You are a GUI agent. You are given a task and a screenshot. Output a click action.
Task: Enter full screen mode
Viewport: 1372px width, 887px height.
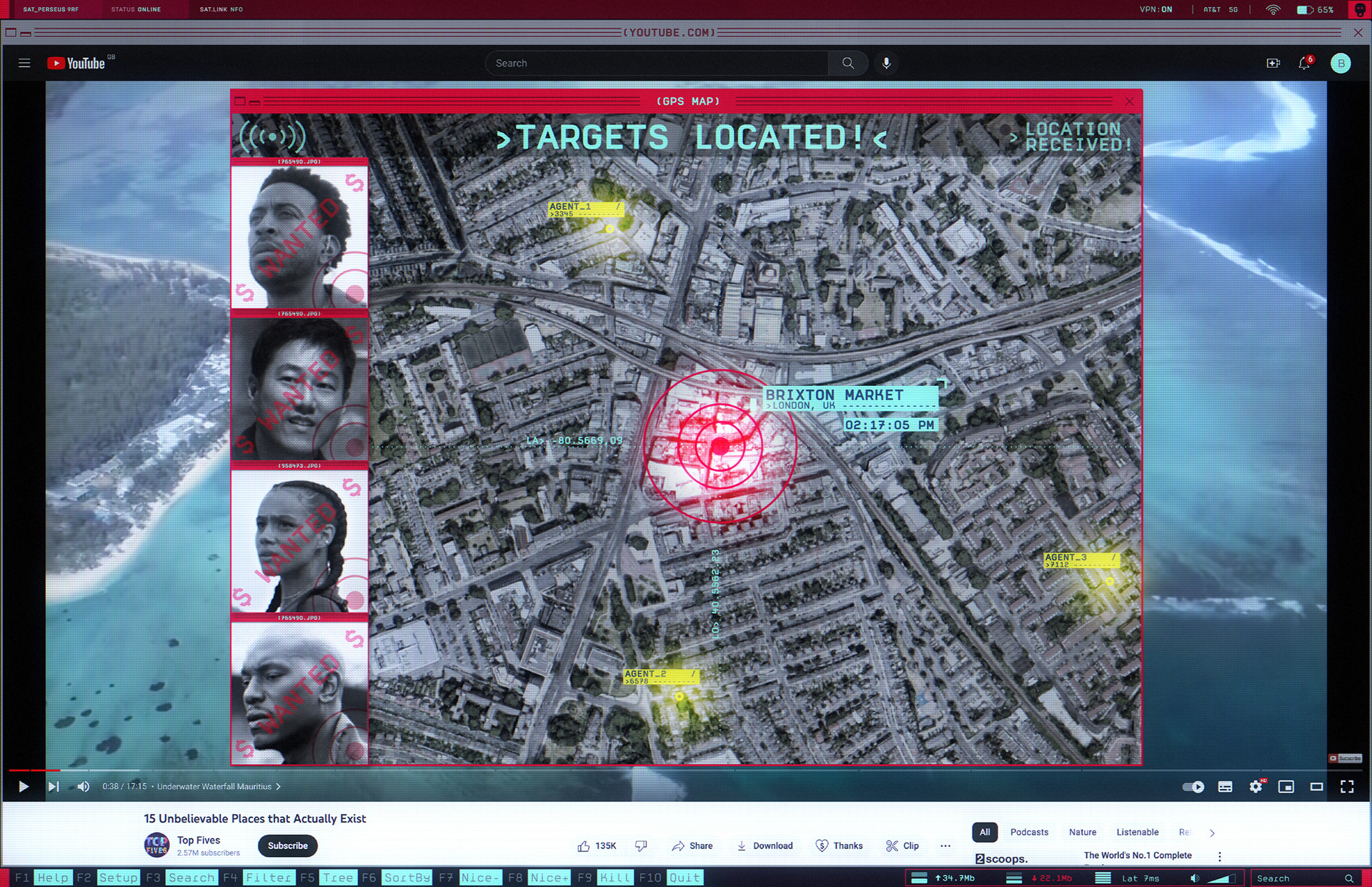pos(1347,786)
